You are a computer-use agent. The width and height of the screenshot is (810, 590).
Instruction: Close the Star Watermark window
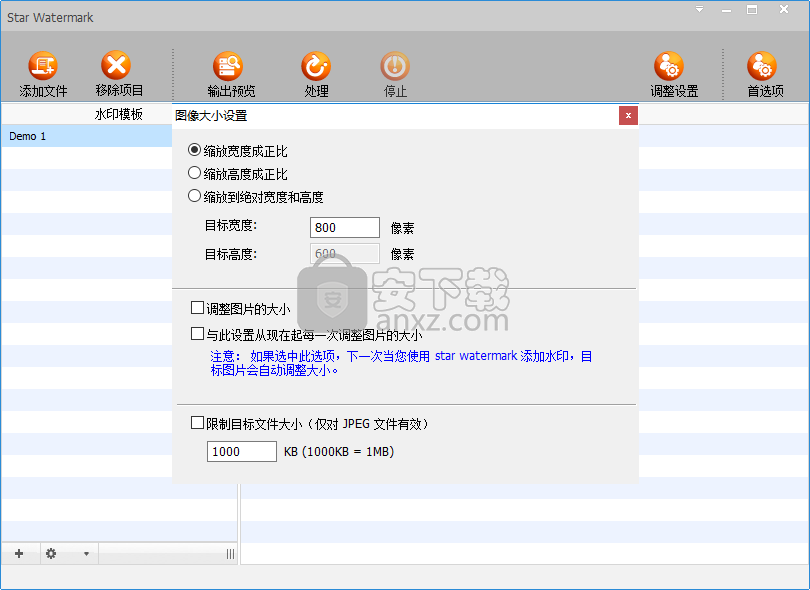(784, 9)
